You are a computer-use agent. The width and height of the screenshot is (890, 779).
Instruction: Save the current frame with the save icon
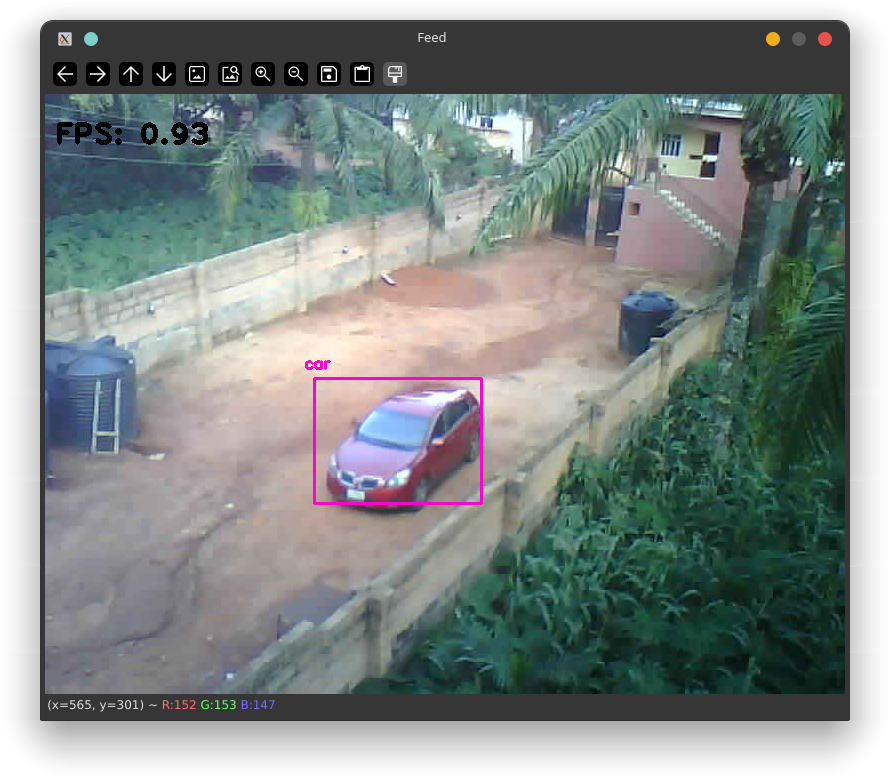coord(328,73)
